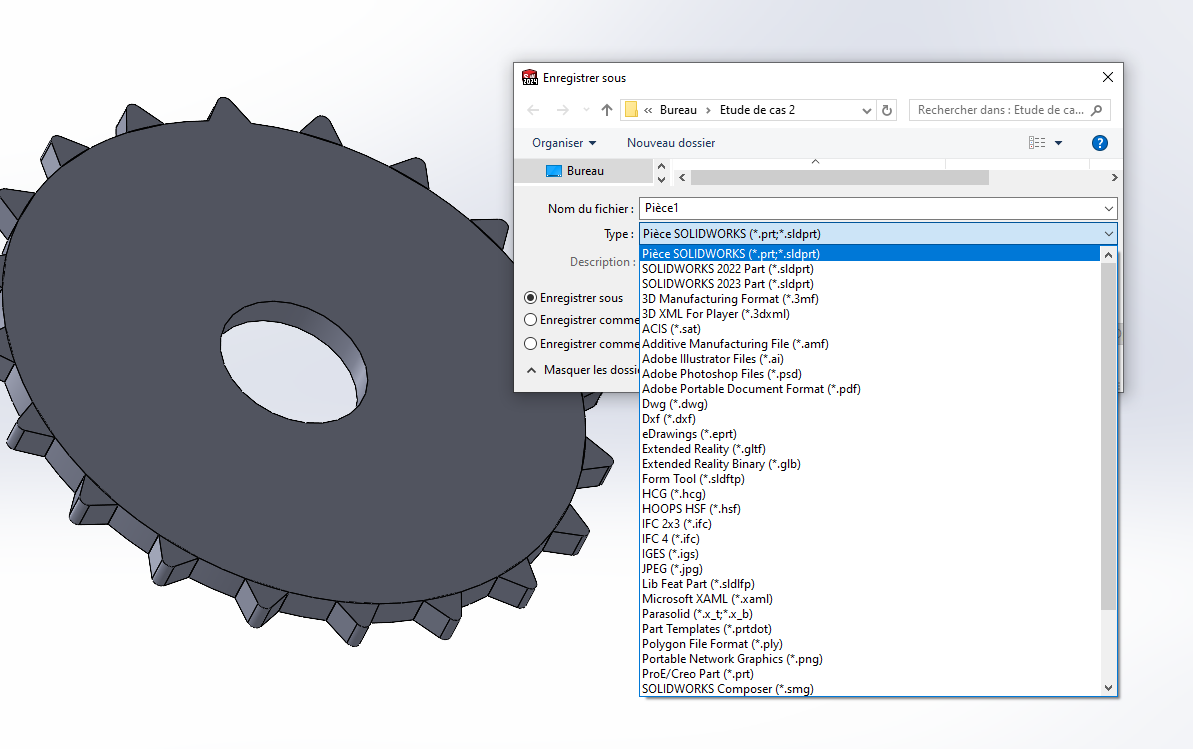Choose JPEG (*.jpg) image type
The width and height of the screenshot is (1193, 749).
pyautogui.click(x=870, y=569)
